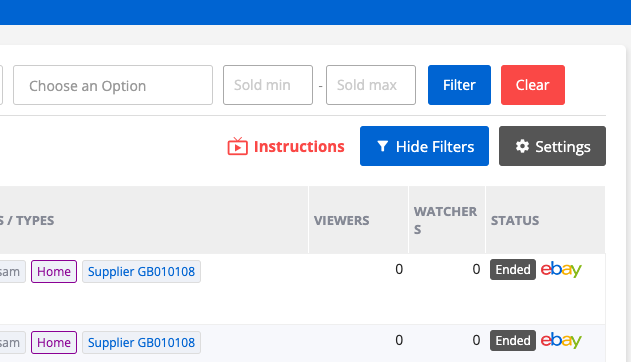Sort by the STATUS column header
The width and height of the screenshot is (631, 362).
coord(515,220)
